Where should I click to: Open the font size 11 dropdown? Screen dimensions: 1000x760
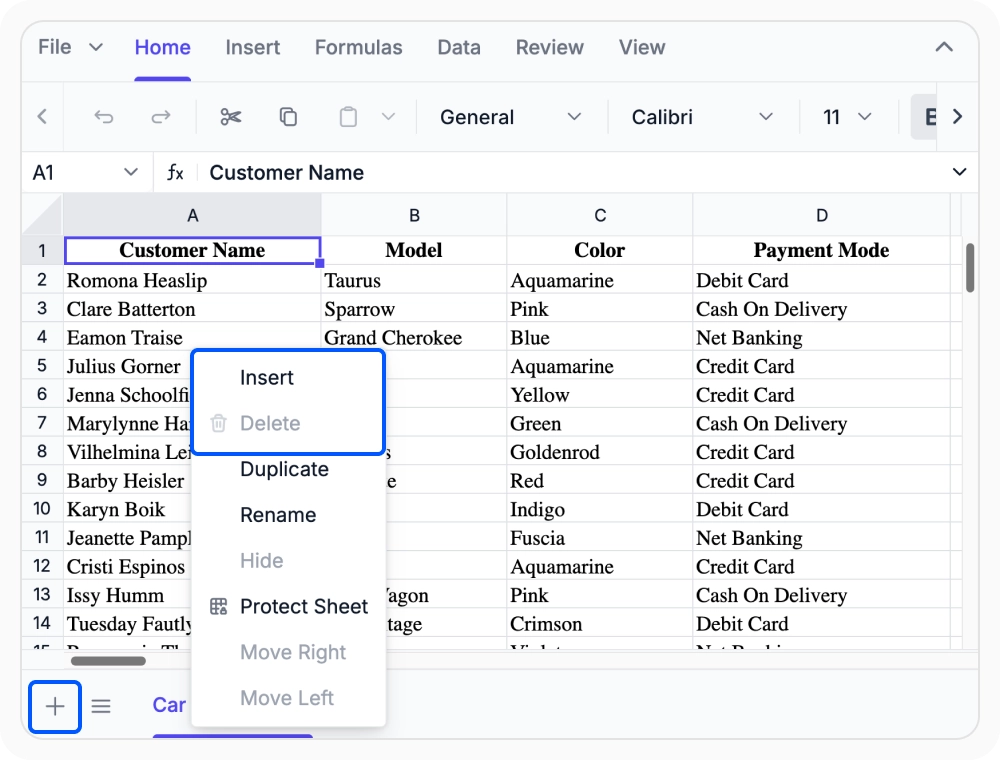click(x=847, y=117)
